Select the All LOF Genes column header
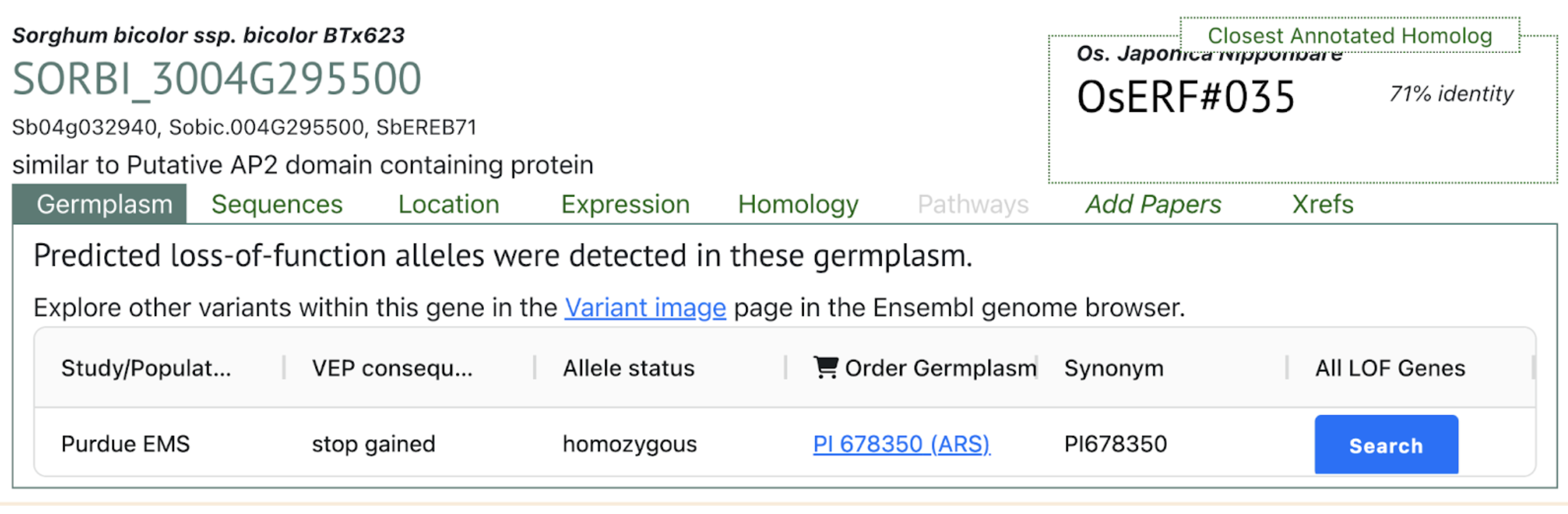This screenshot has height=514, width=1568. coord(1390,368)
